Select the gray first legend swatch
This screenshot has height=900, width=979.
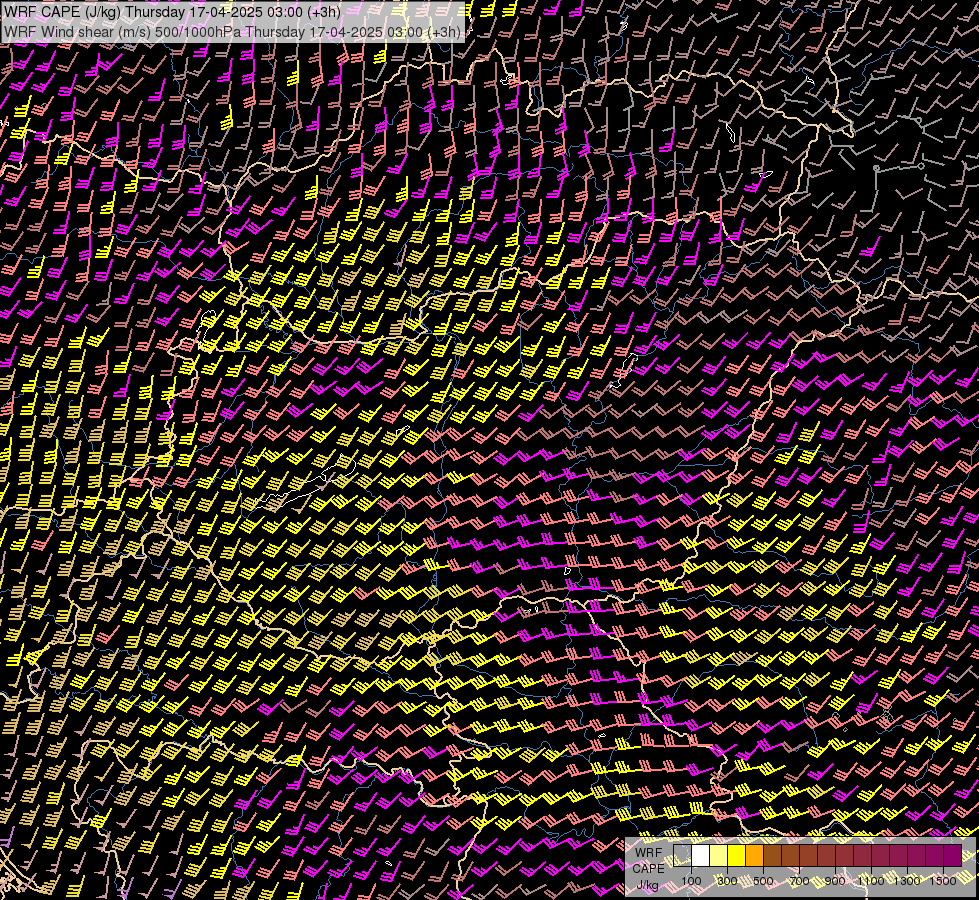tap(682, 855)
